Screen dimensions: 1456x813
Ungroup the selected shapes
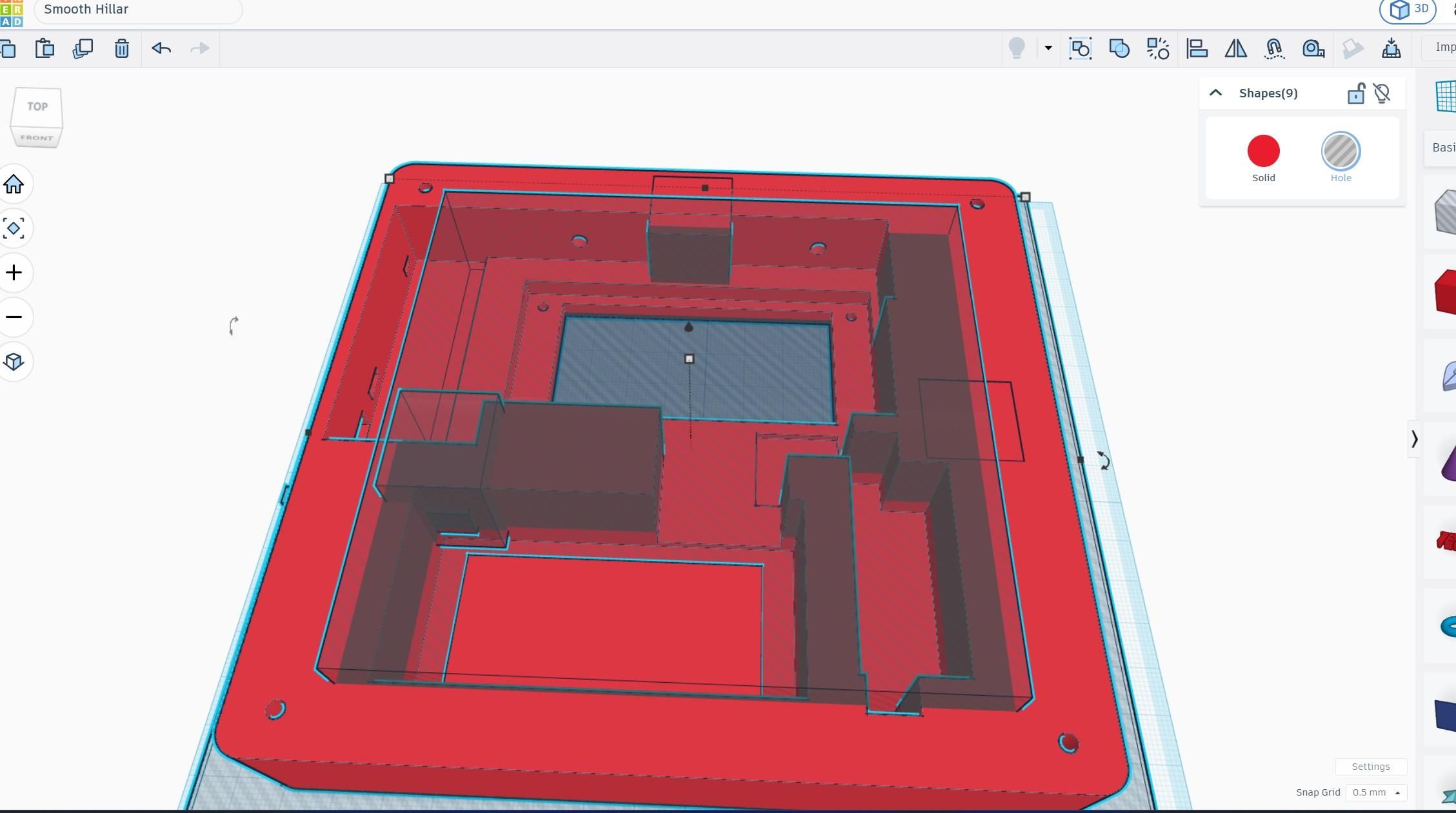(1158, 48)
